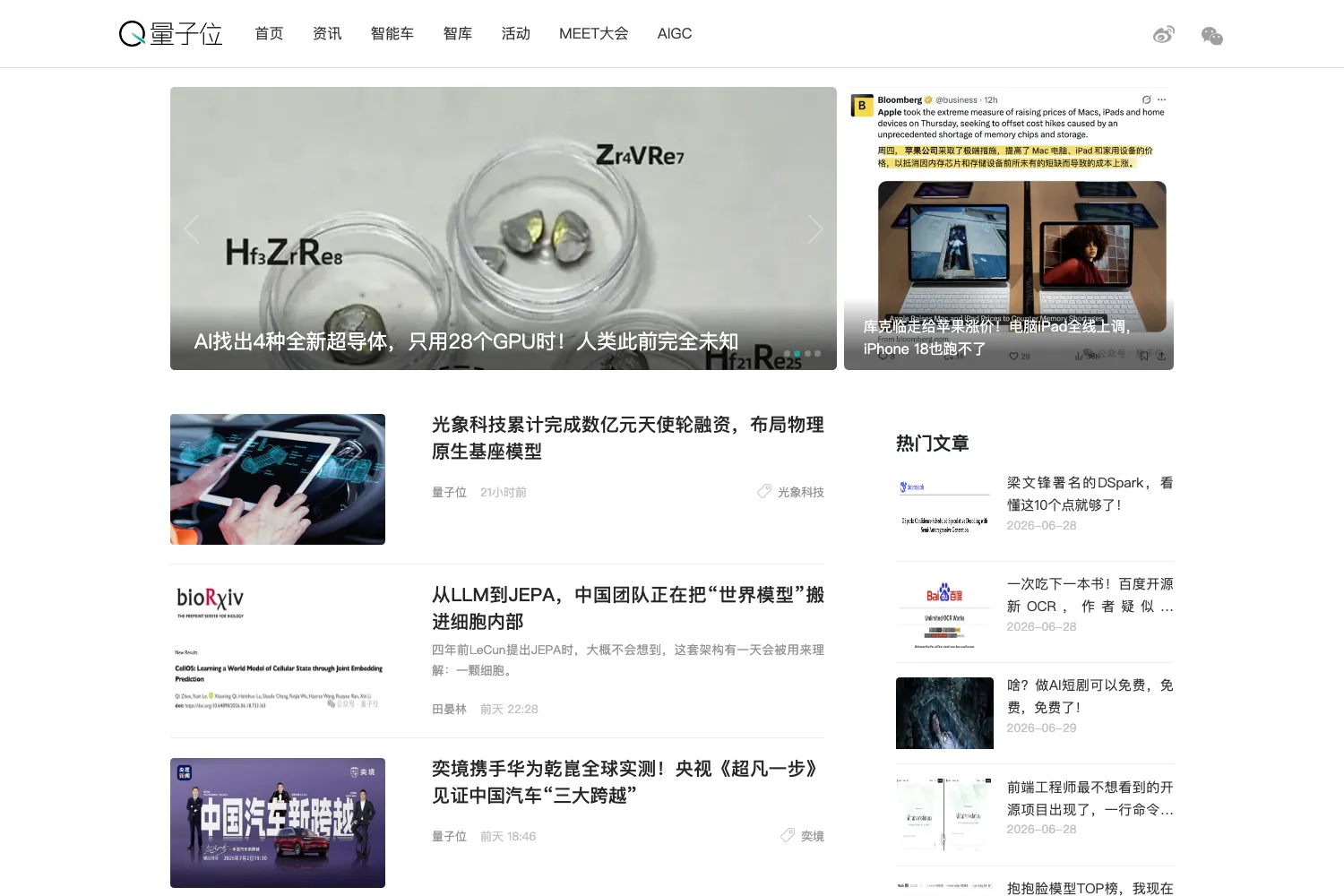This screenshot has width=1344, height=896.
Task: Open the MEET大会 menu item
Action: (594, 34)
